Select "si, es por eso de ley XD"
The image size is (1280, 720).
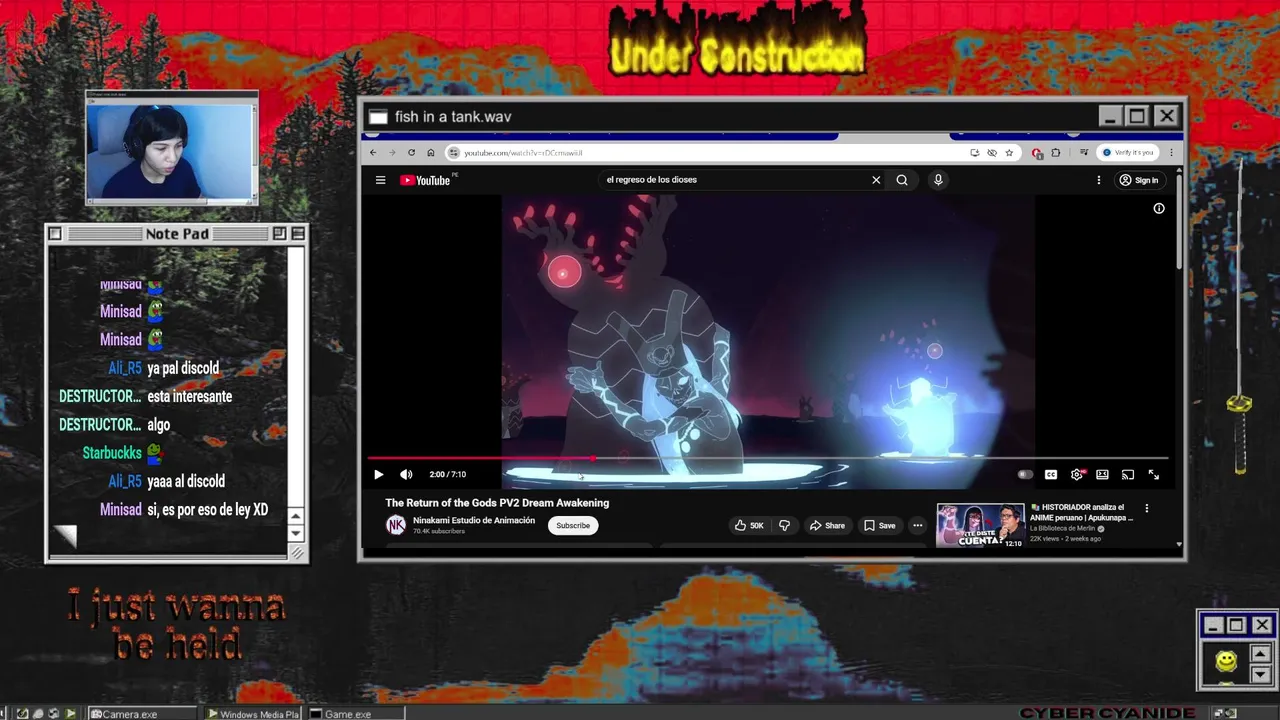click(207, 509)
